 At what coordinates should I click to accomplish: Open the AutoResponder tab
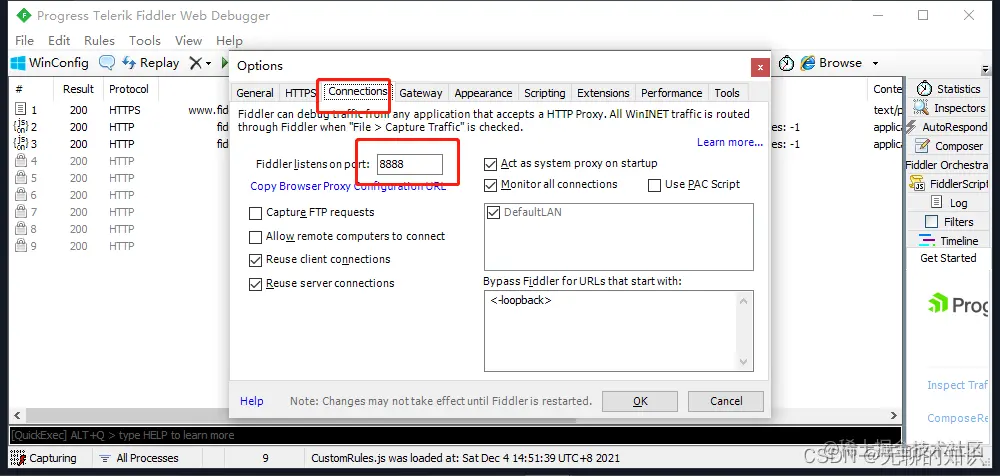pyautogui.click(x=946, y=127)
